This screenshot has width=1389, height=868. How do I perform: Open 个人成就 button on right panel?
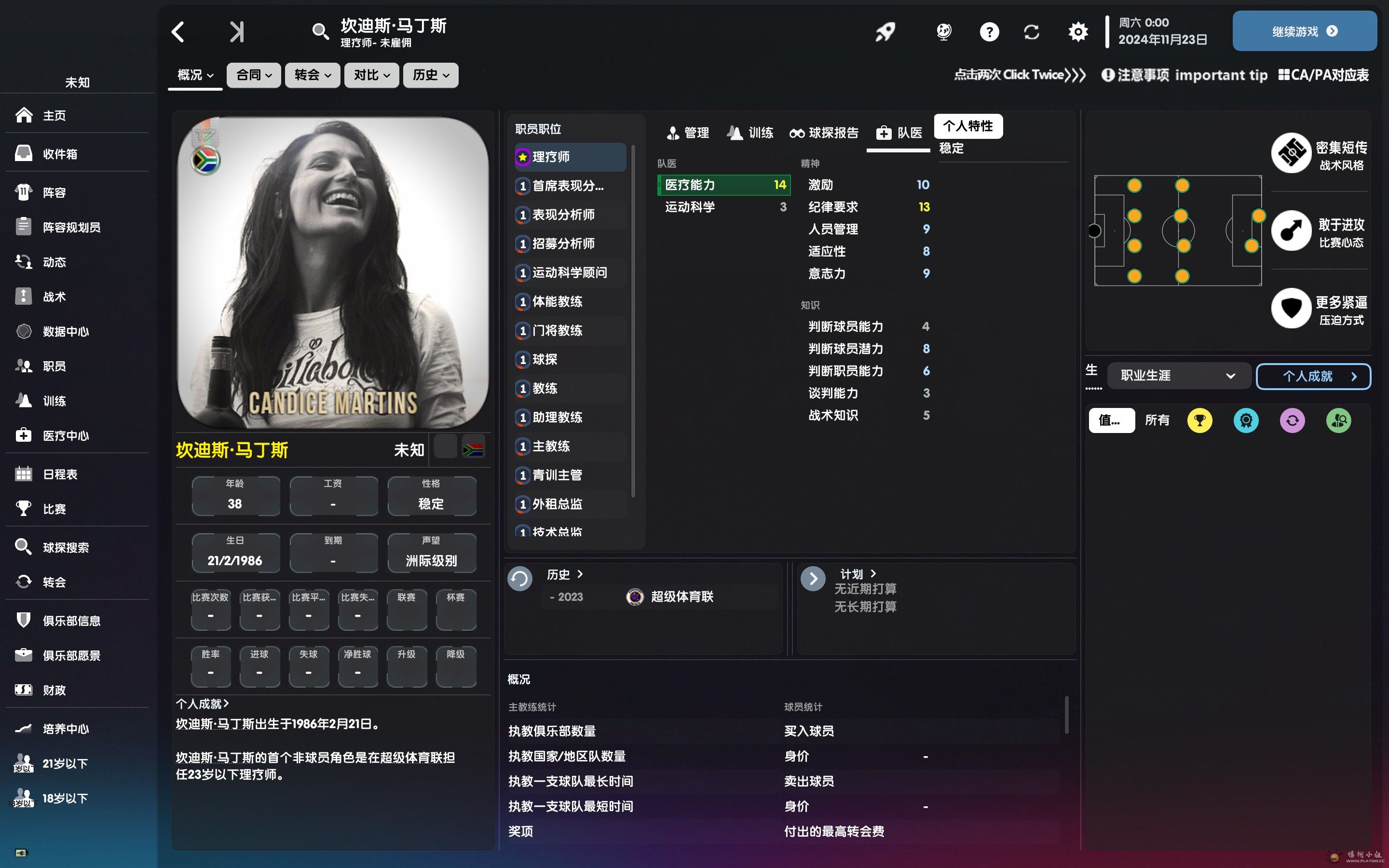click(x=1313, y=376)
